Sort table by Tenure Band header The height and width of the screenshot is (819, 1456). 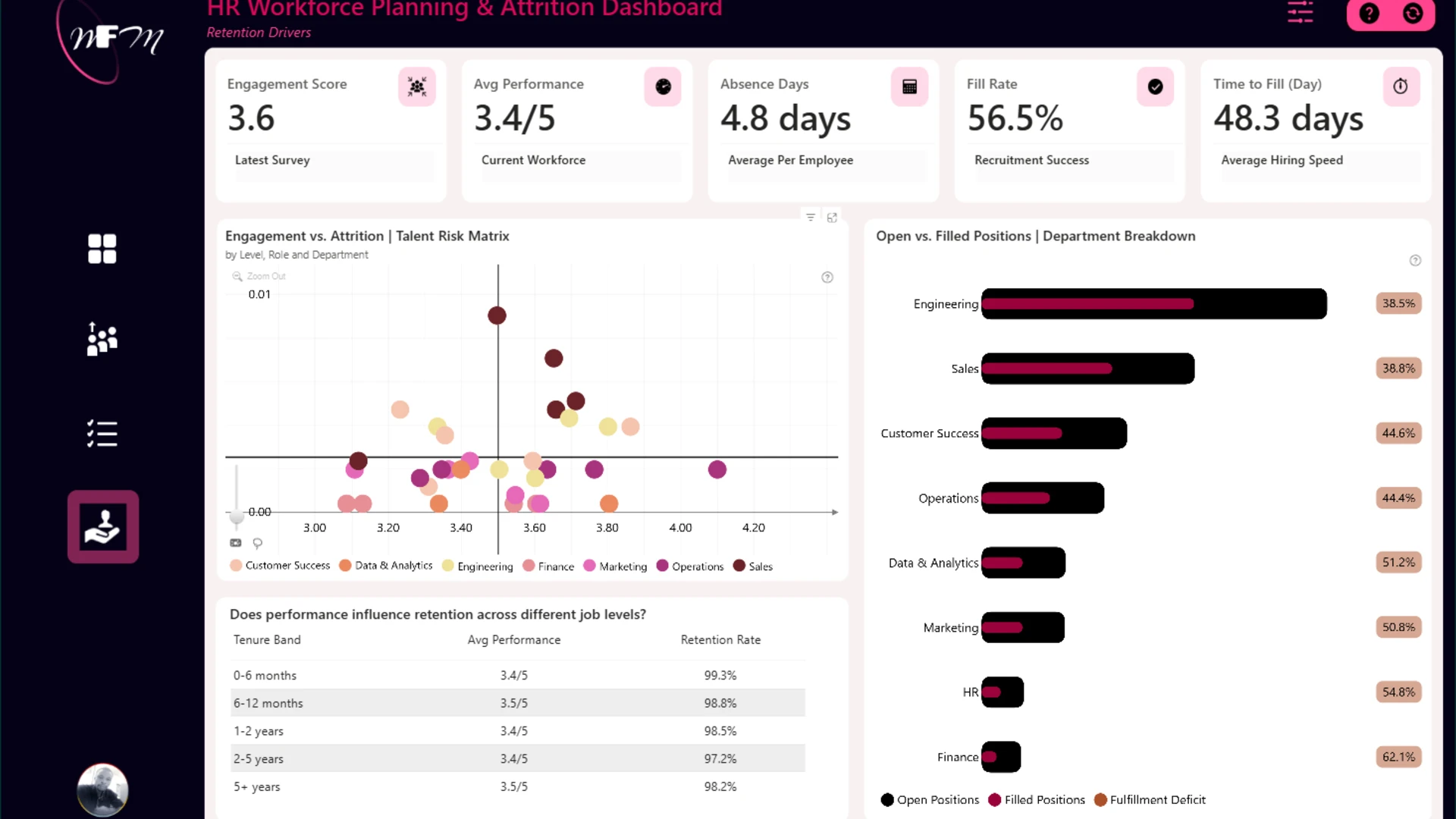coord(267,640)
